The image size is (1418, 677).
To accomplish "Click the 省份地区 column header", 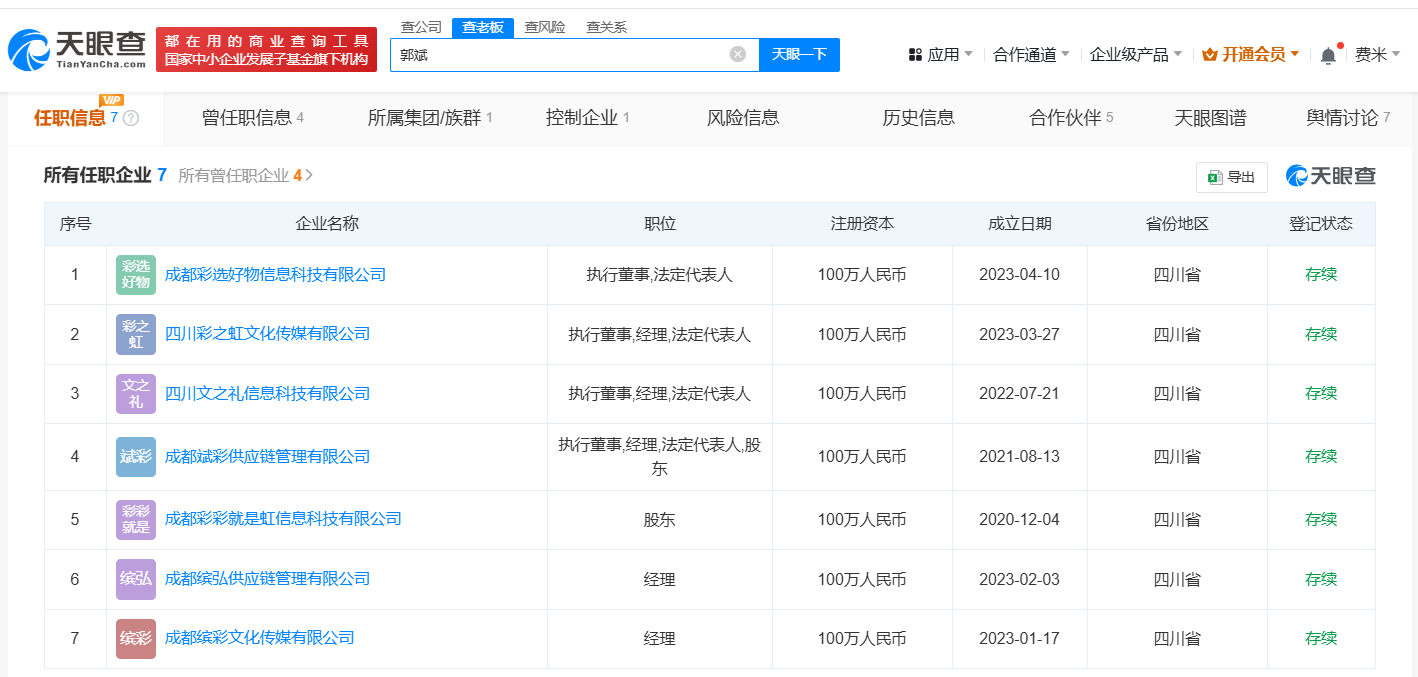I will (x=1177, y=224).
